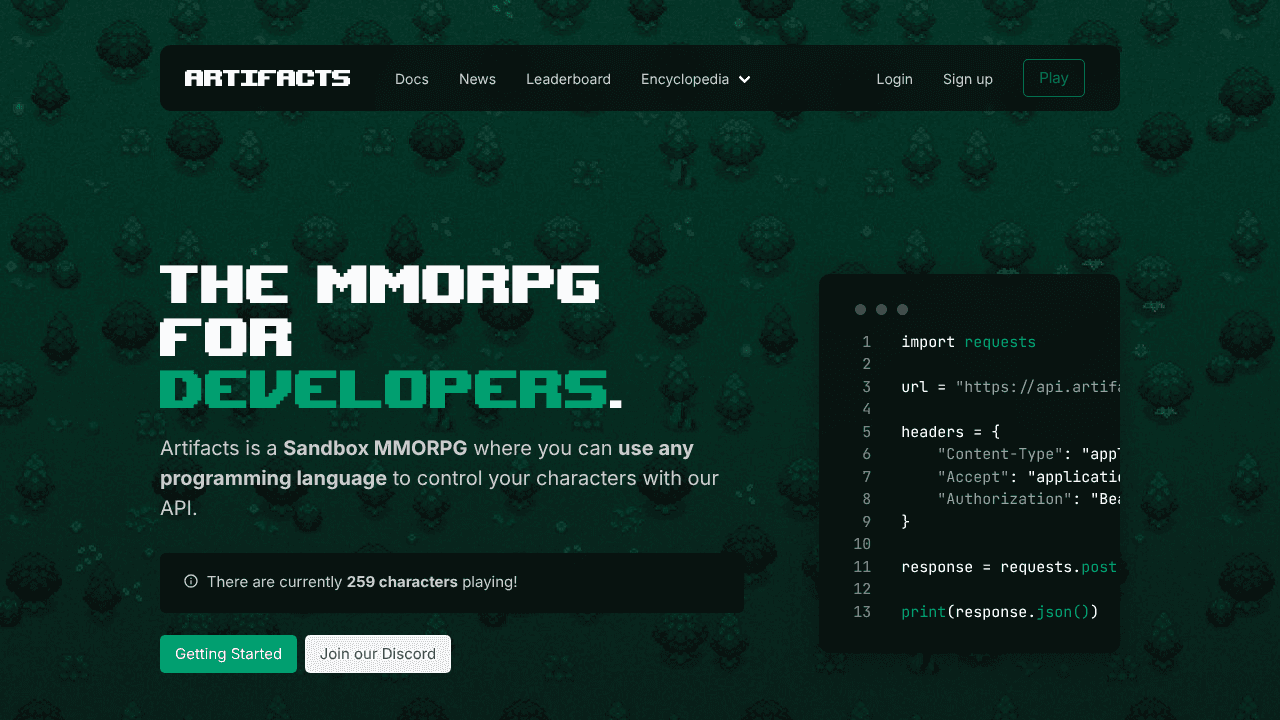Click the "Authorization" header line
The height and width of the screenshot is (720, 1280).
coord(1027,499)
